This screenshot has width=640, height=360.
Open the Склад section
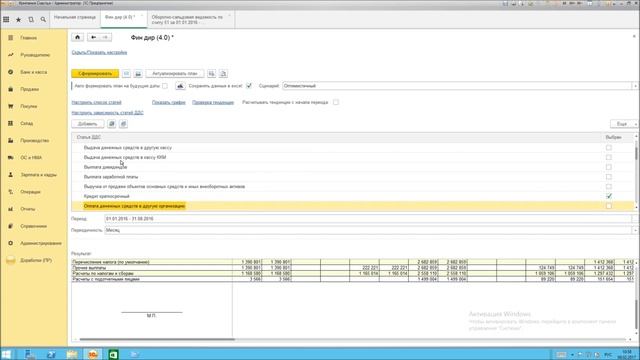click(27, 123)
